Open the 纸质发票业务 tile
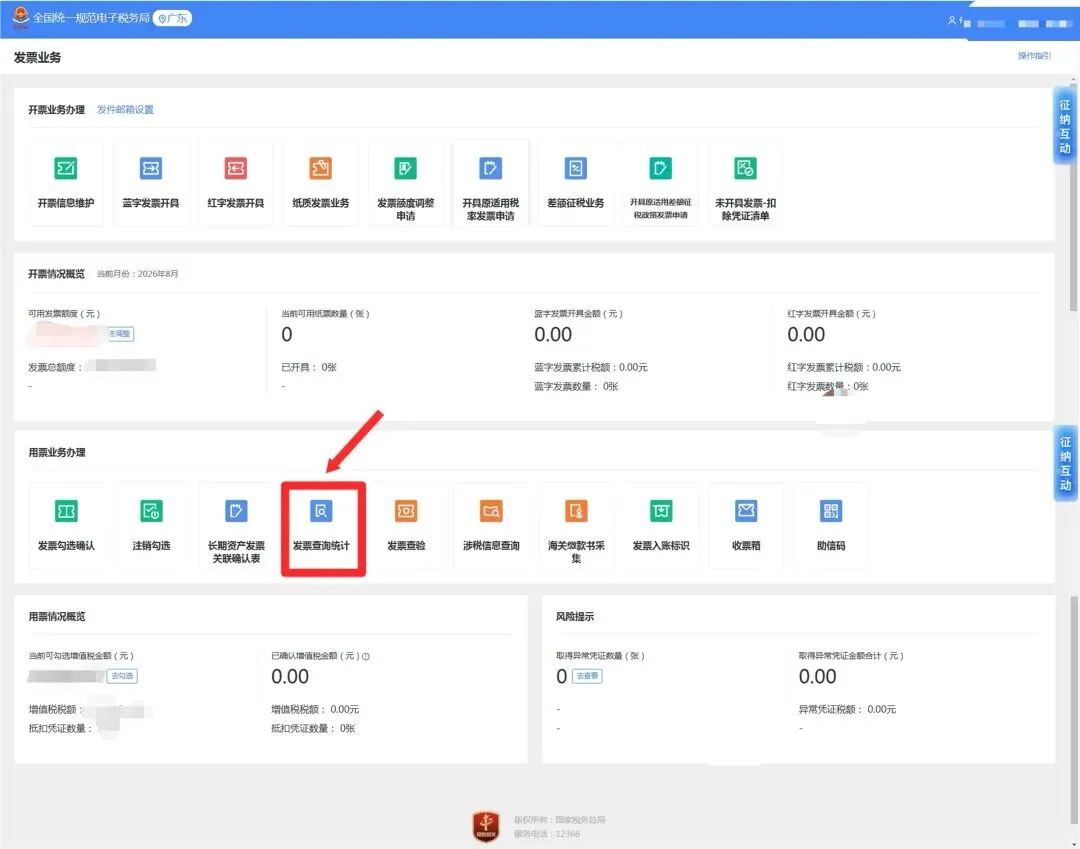1080x849 pixels. point(320,182)
